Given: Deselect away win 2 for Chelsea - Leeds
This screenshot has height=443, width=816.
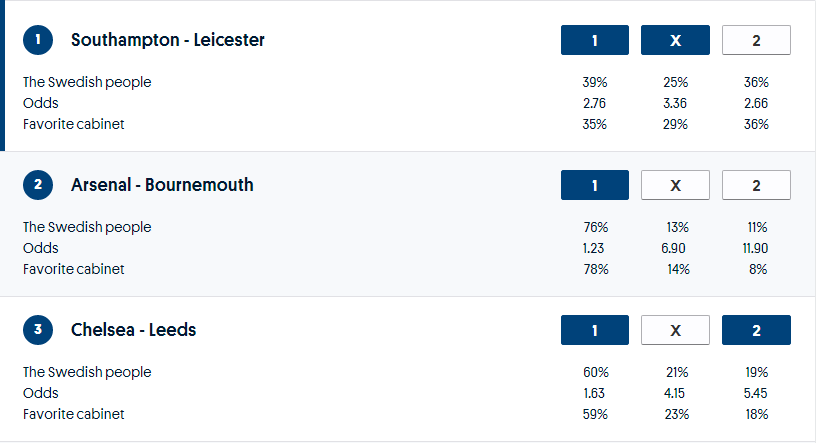Looking at the screenshot, I should click(x=756, y=330).
